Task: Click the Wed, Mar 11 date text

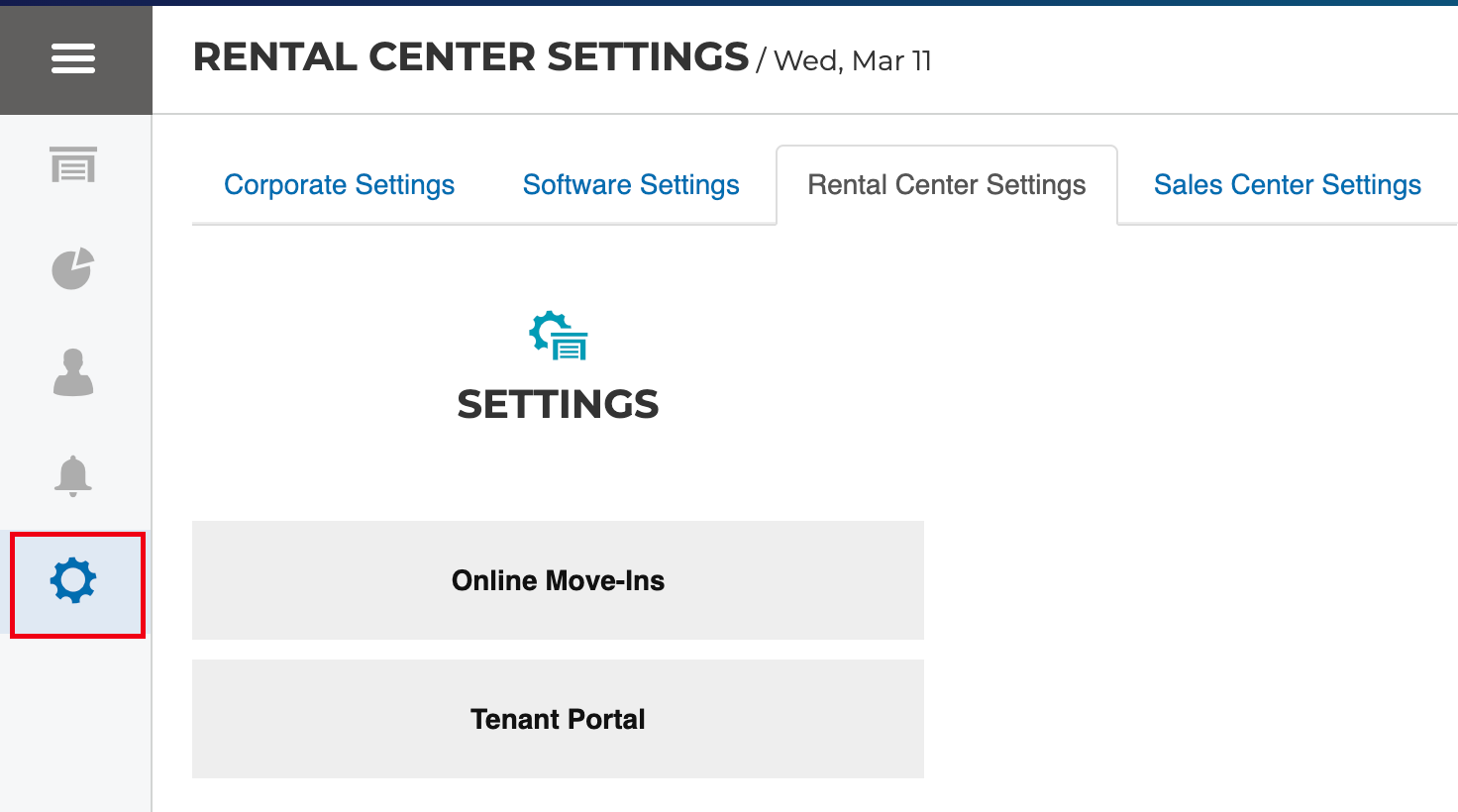Action: (852, 61)
